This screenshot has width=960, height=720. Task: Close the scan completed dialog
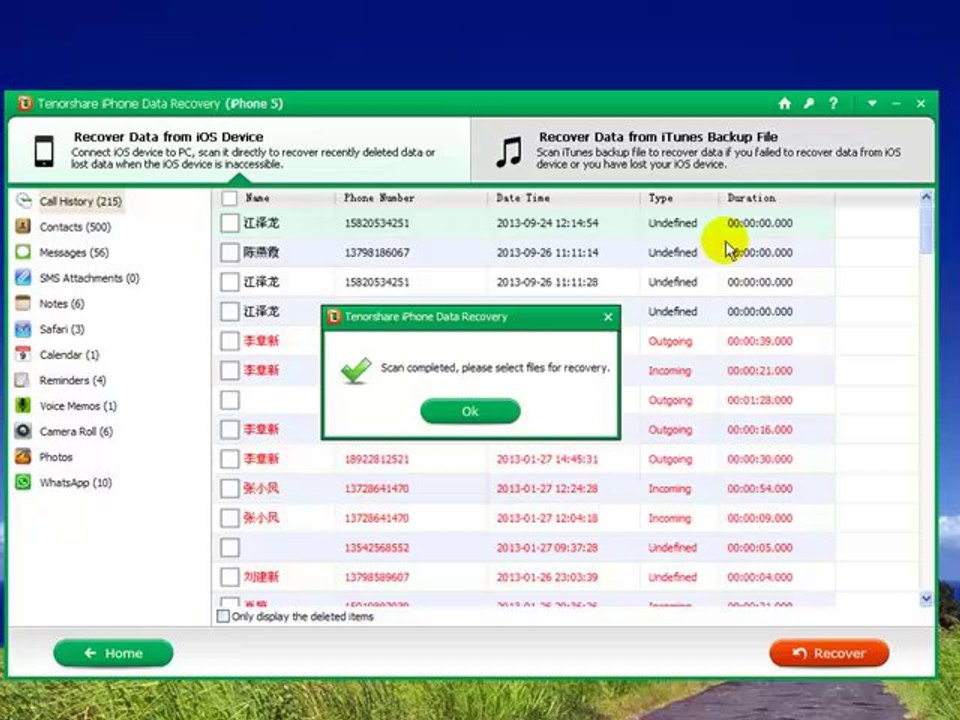pos(608,317)
